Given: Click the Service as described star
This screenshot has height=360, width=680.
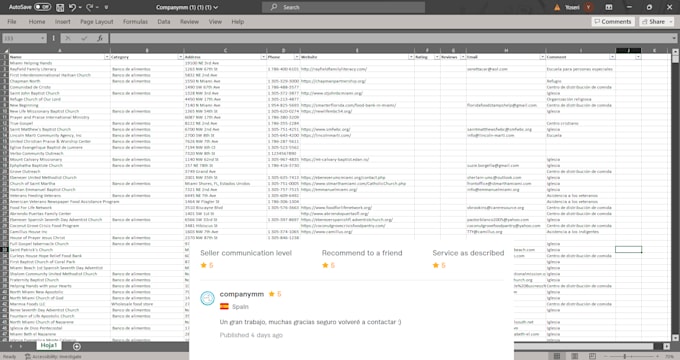Looking at the screenshot, I should coord(435,265).
